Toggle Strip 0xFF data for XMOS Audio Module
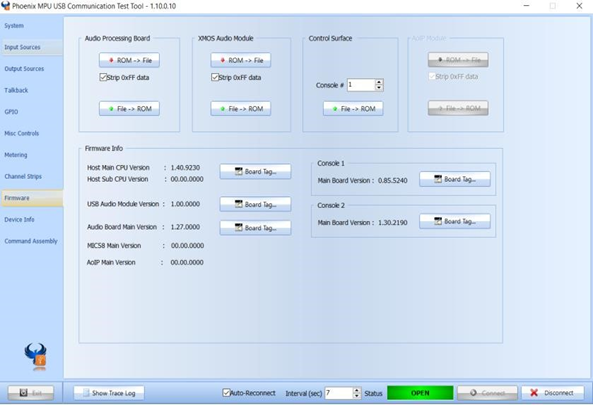Screen dimensions: 593x405 pos(215,77)
